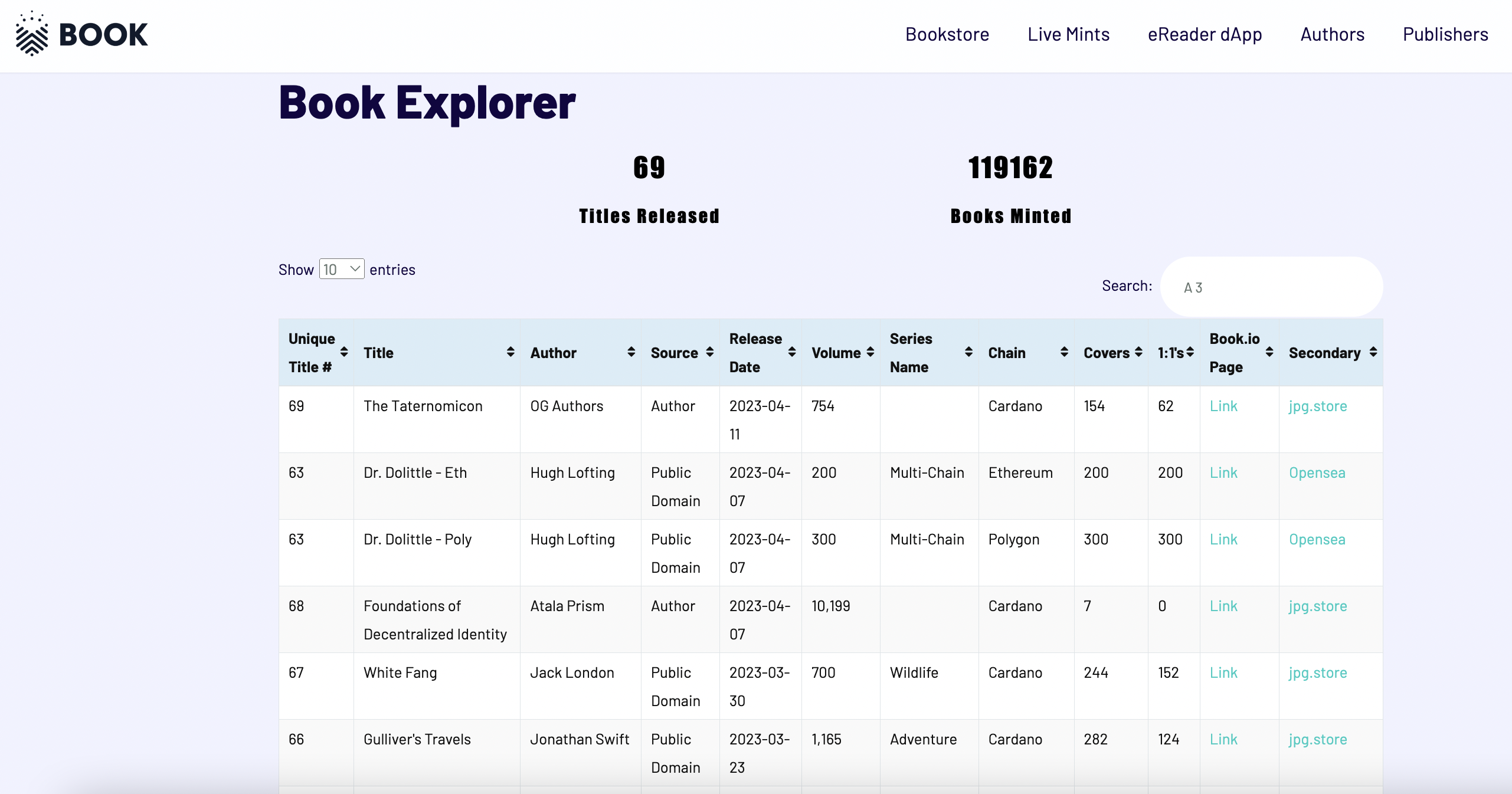1512x794 pixels.
Task: Open Link for The Taternomicon
Action: click(1223, 406)
